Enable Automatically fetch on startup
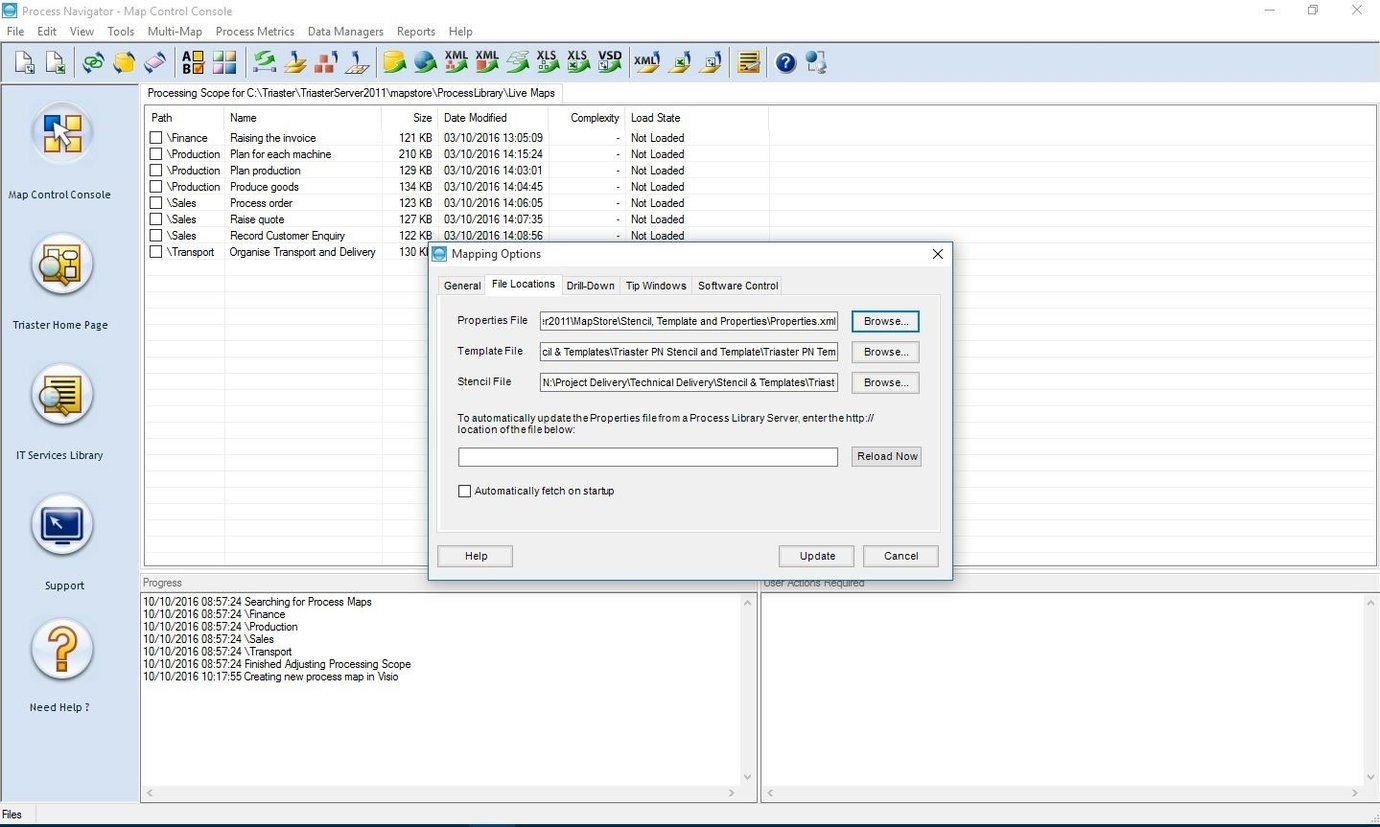This screenshot has height=827, width=1380. [464, 490]
